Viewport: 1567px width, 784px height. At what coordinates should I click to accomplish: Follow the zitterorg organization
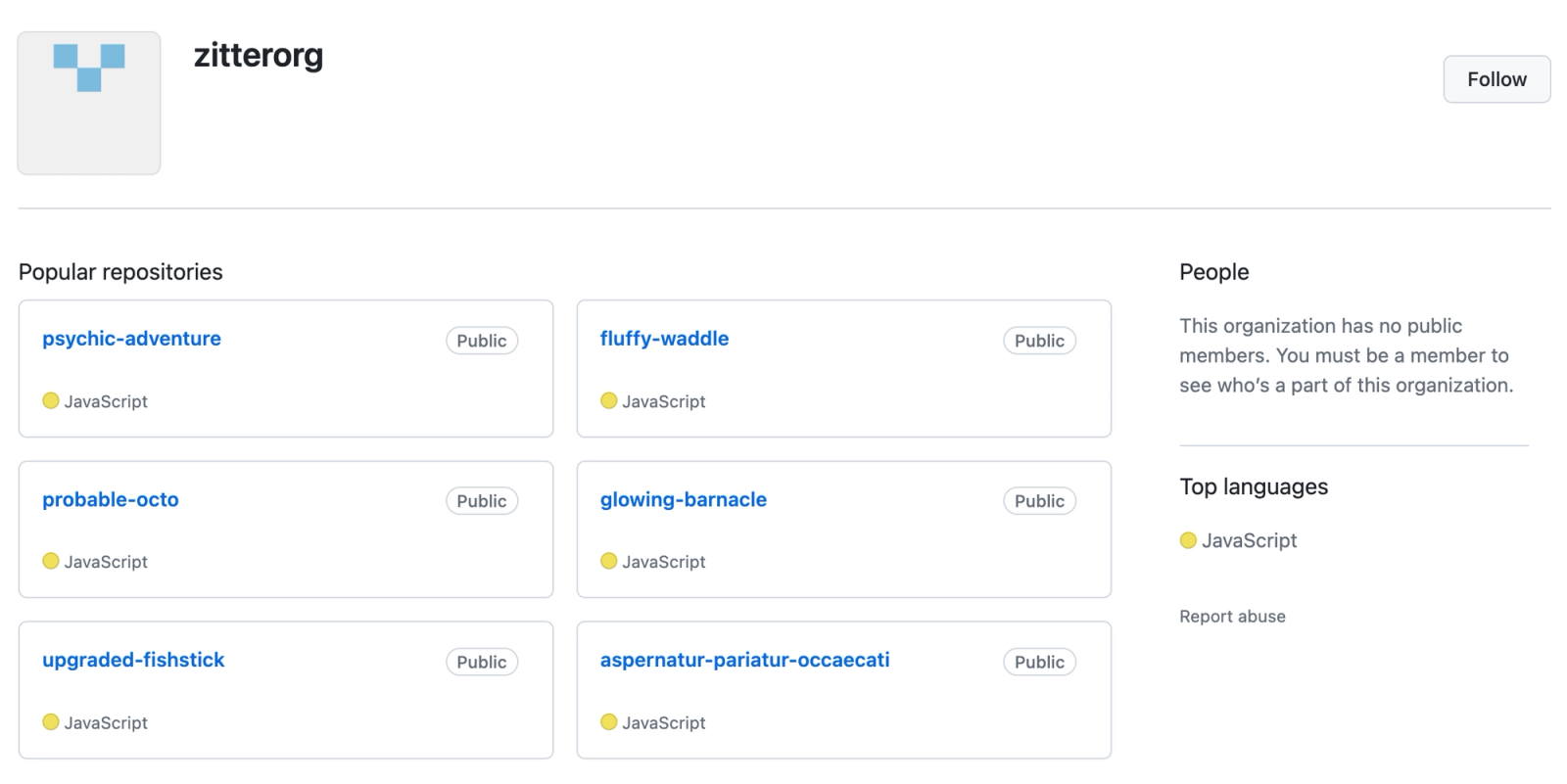(1496, 79)
